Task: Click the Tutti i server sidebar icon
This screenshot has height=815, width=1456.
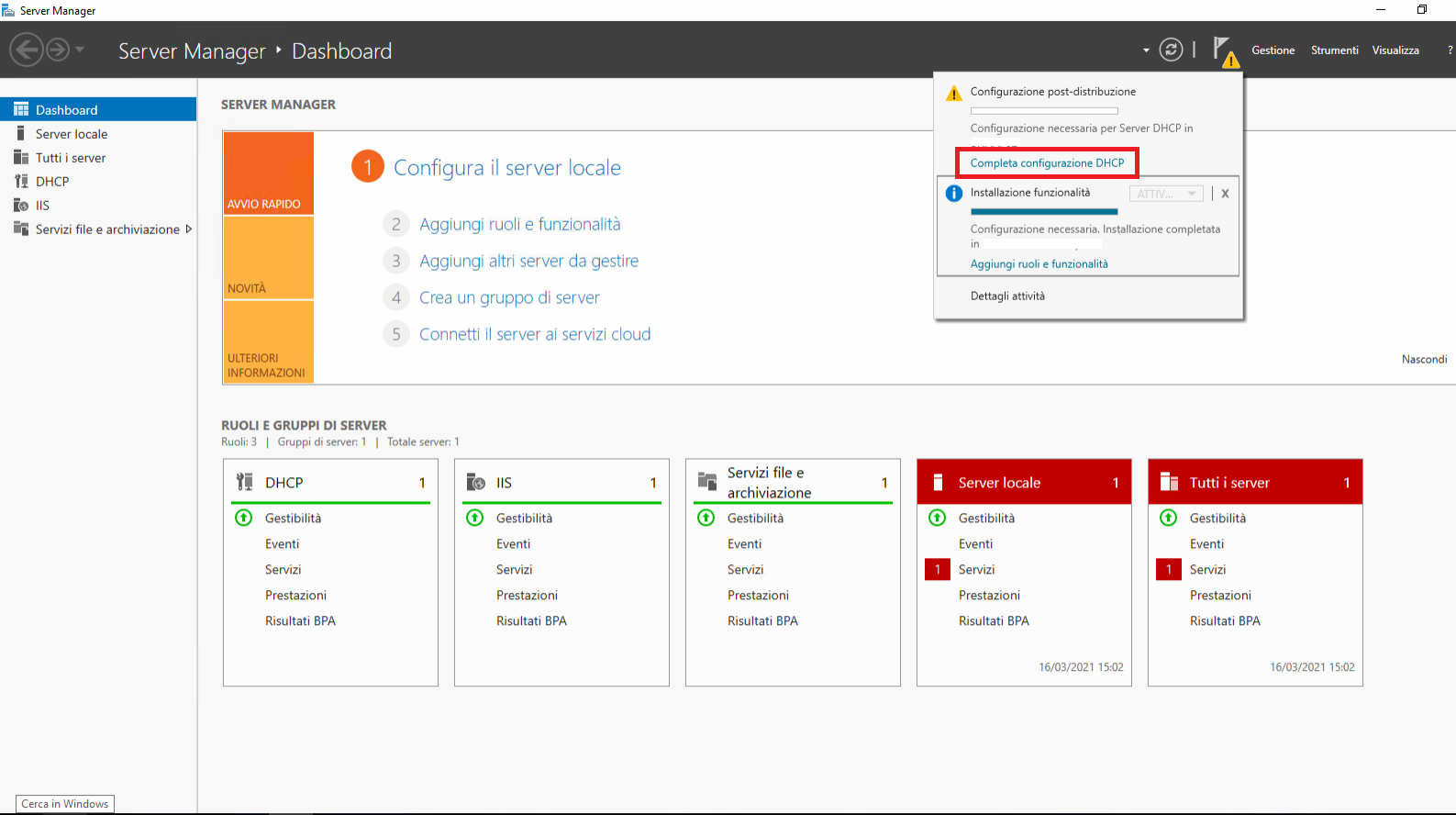Action: coord(21,157)
